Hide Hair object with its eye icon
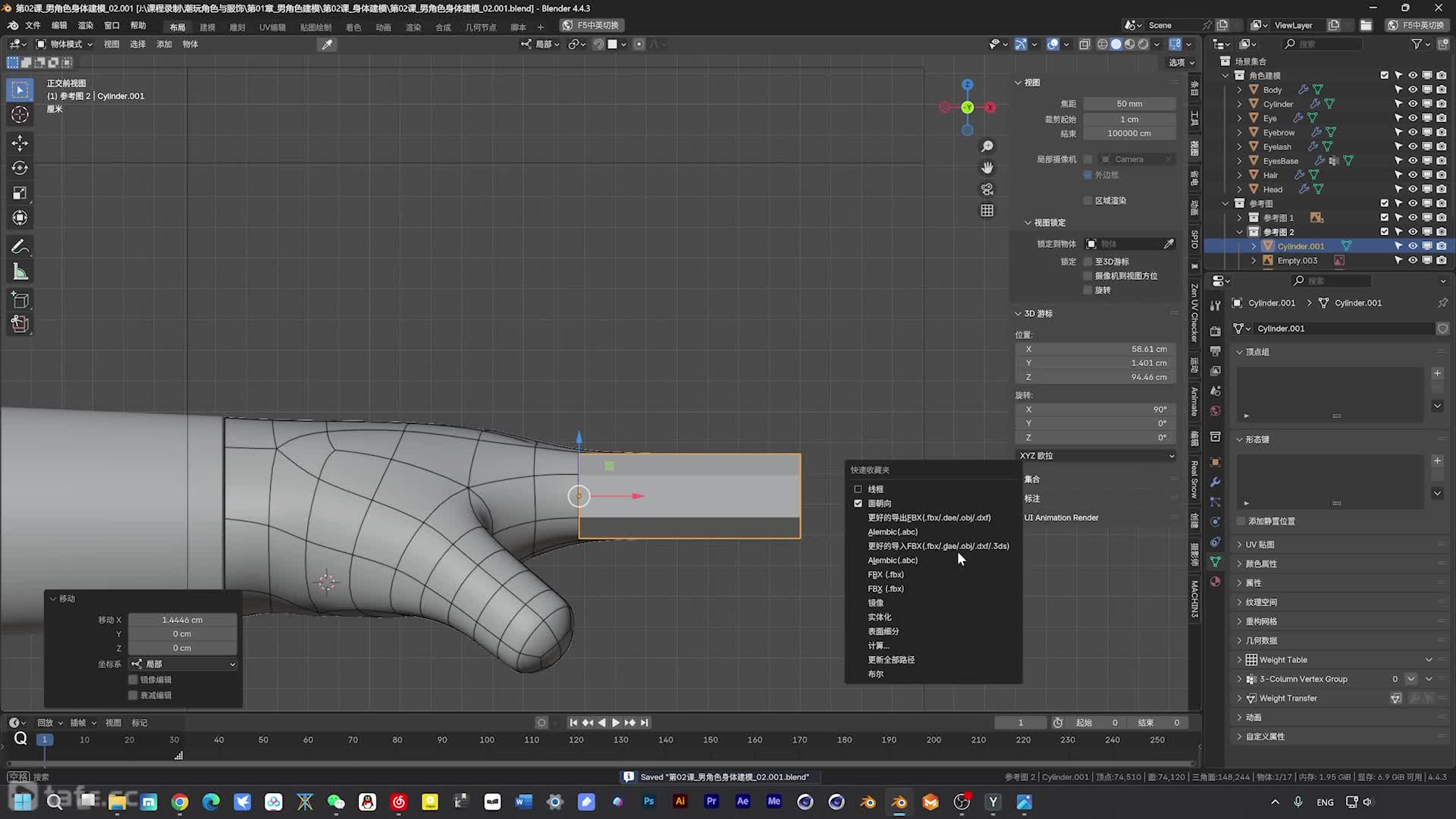The height and width of the screenshot is (819, 1456). click(x=1412, y=175)
